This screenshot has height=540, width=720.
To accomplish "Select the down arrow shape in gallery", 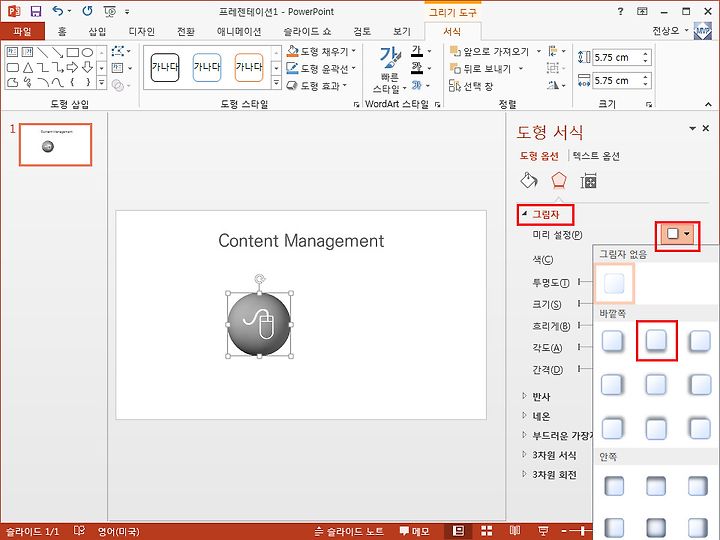I will pos(87,68).
